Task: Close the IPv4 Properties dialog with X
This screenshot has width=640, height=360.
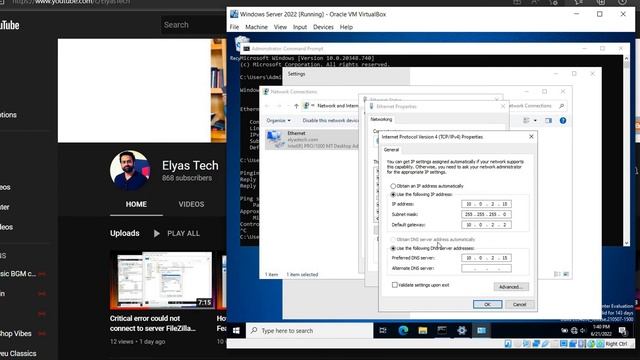Action: (x=531, y=137)
